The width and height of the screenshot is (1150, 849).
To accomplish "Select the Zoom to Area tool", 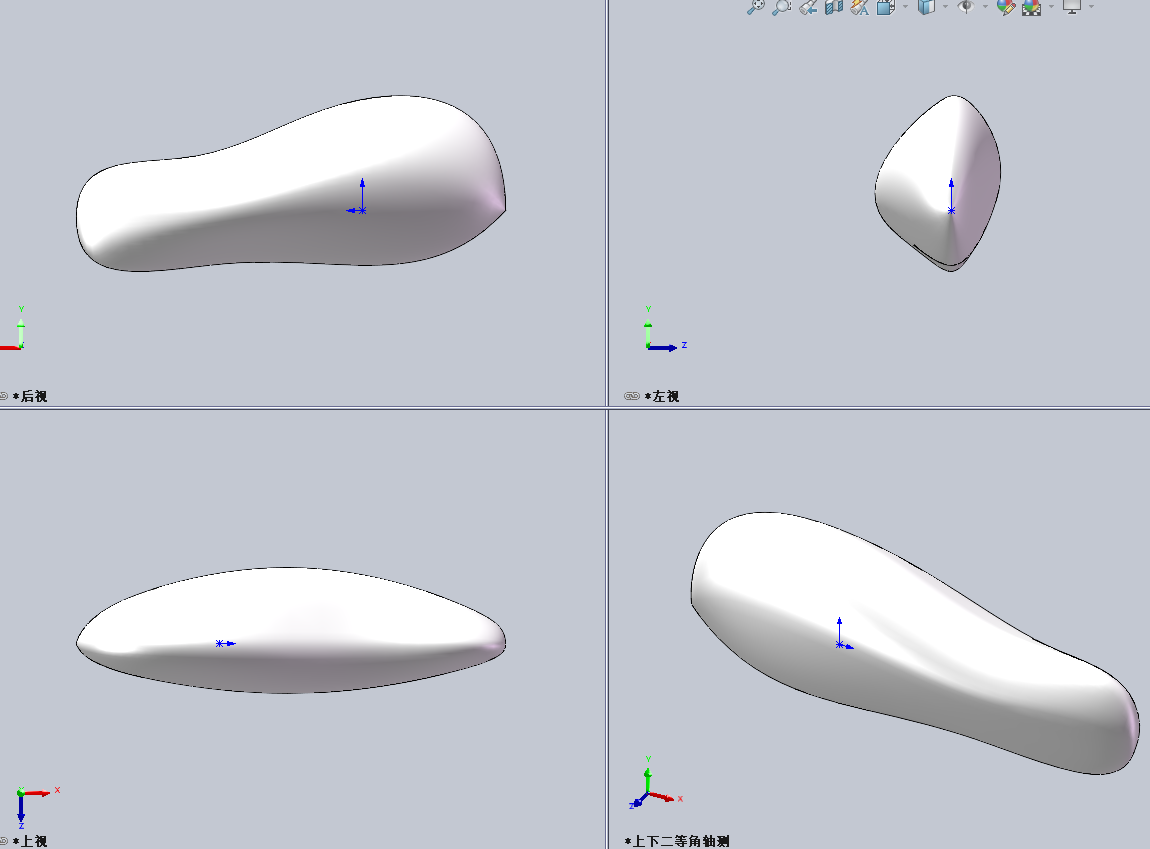I will click(781, 6).
